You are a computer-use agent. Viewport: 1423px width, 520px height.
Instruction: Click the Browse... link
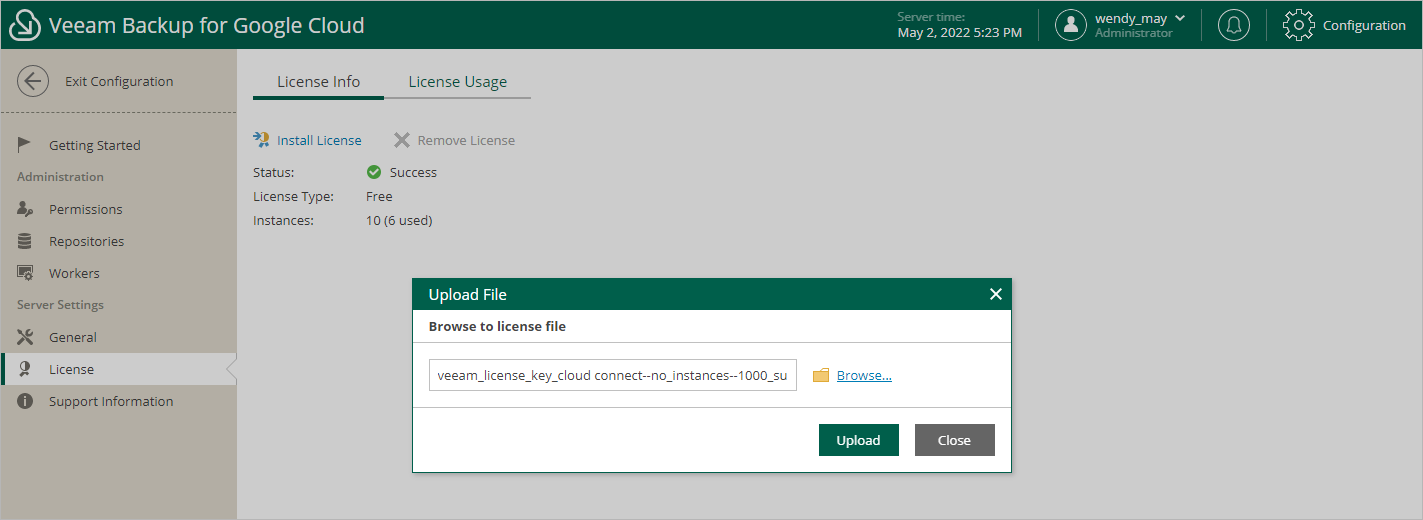(x=864, y=375)
